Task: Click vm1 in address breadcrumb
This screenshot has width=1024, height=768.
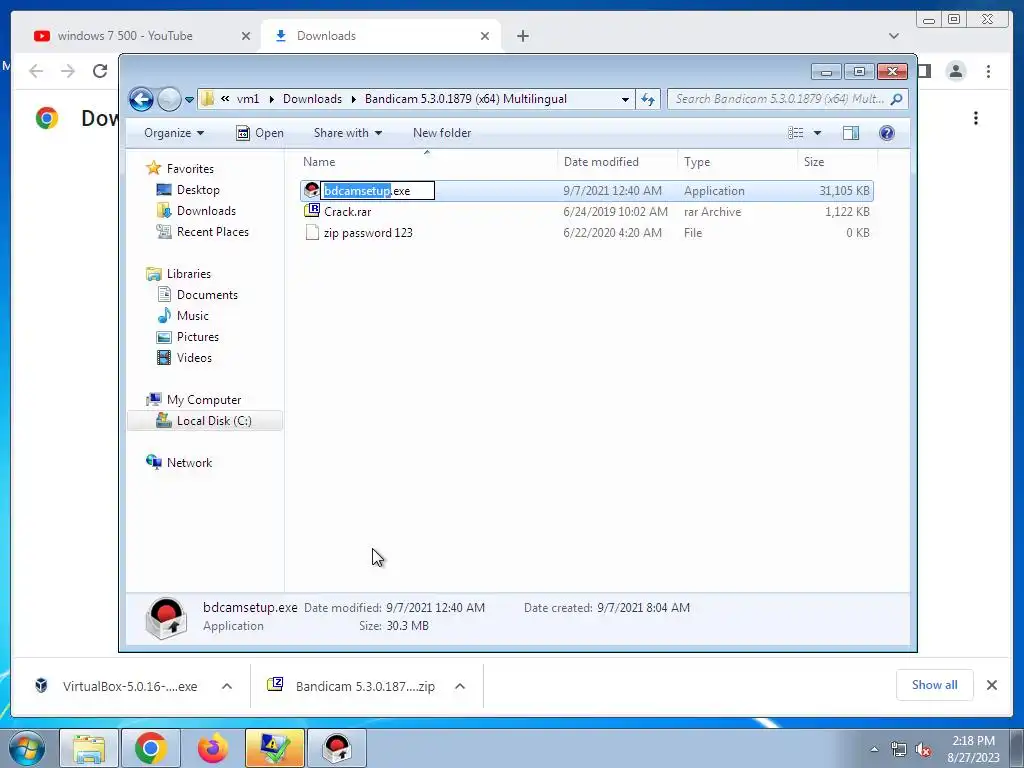Action: pyautogui.click(x=248, y=99)
